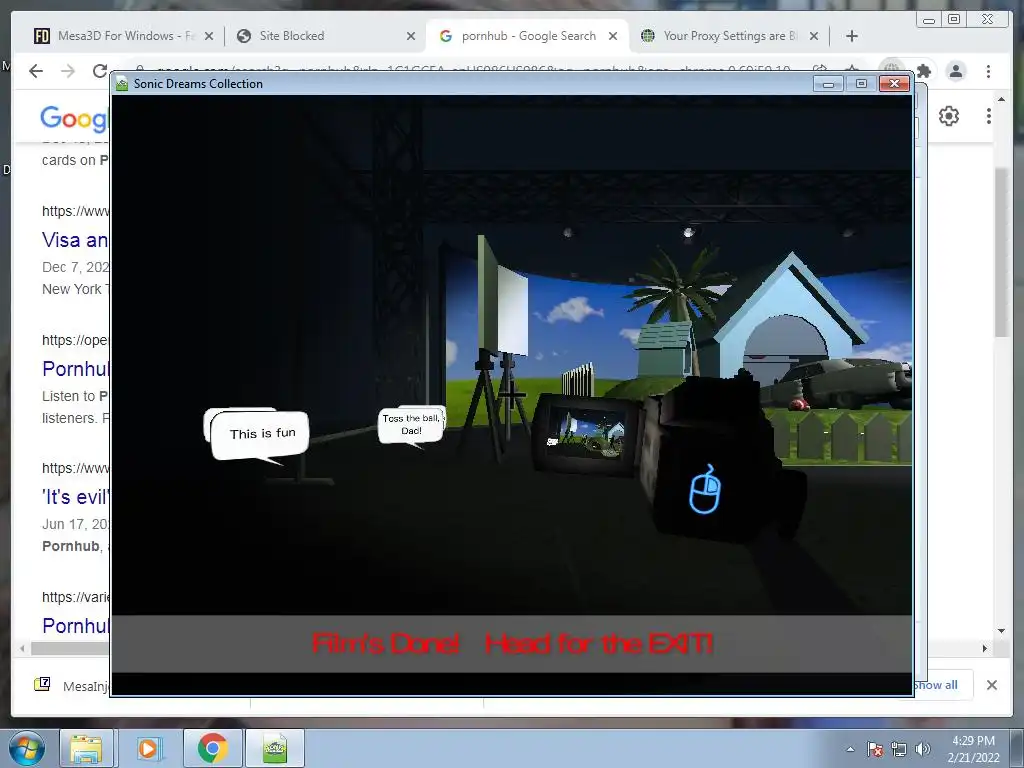Click horizontal scrollbar right arrow
The image size is (1024, 768).
(x=985, y=648)
